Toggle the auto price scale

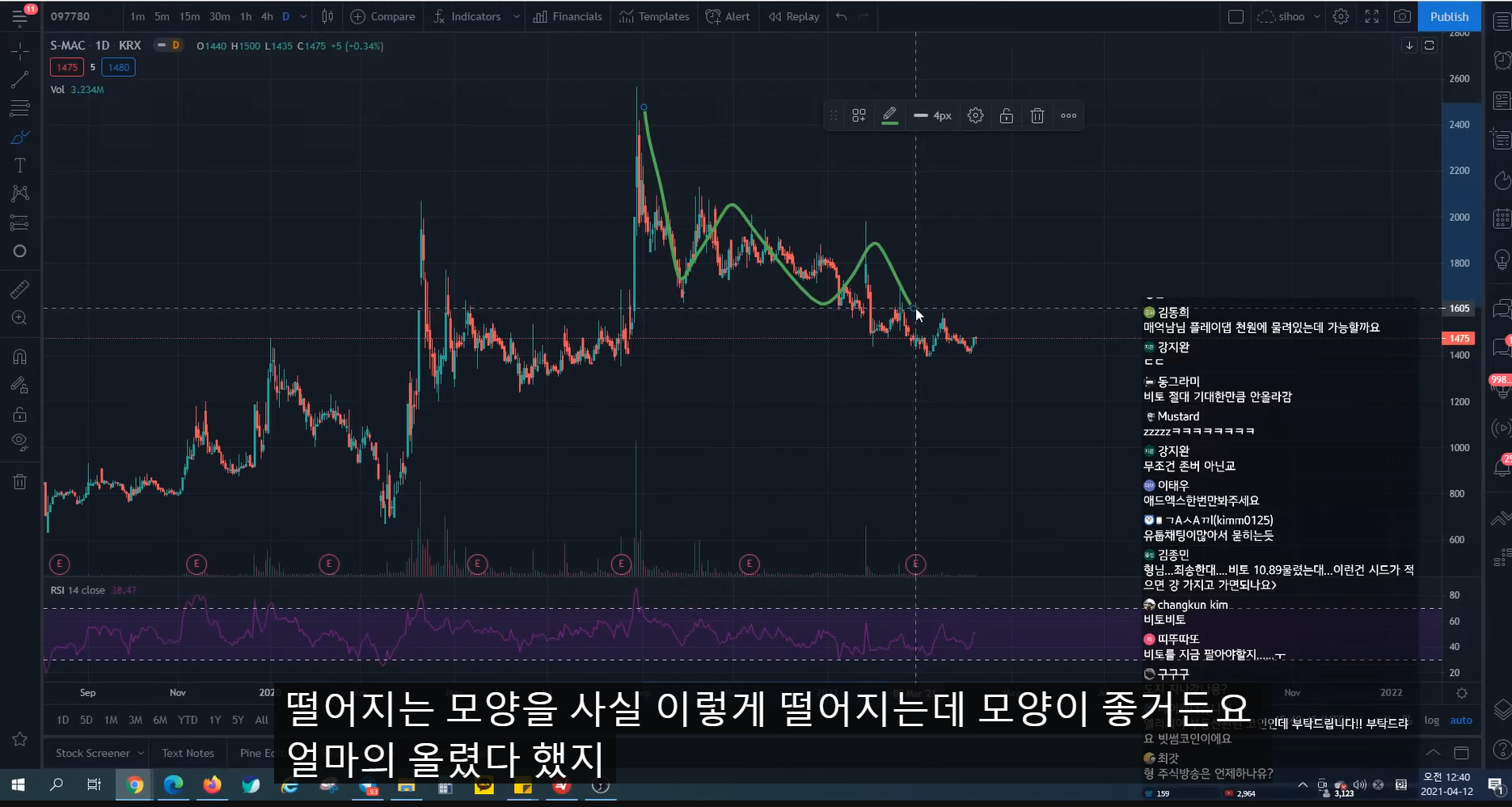coord(1461,720)
